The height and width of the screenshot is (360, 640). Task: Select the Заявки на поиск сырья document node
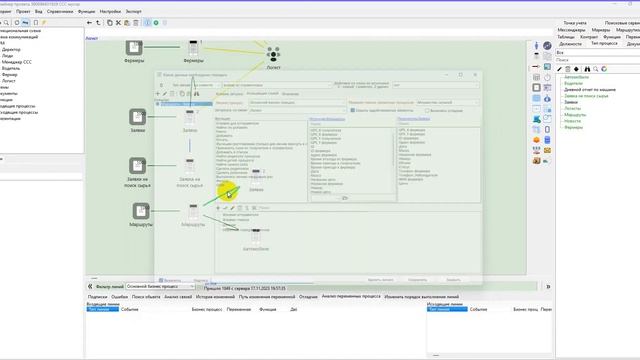[138, 166]
